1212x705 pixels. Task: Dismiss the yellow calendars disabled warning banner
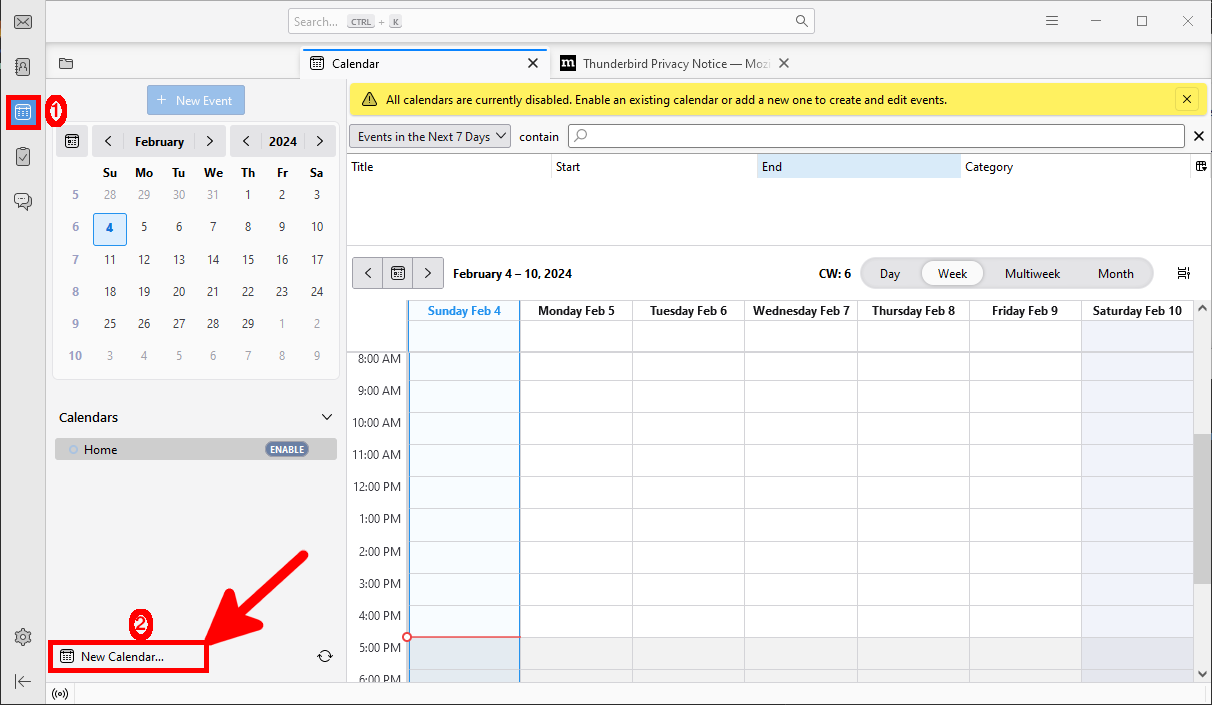(1186, 99)
